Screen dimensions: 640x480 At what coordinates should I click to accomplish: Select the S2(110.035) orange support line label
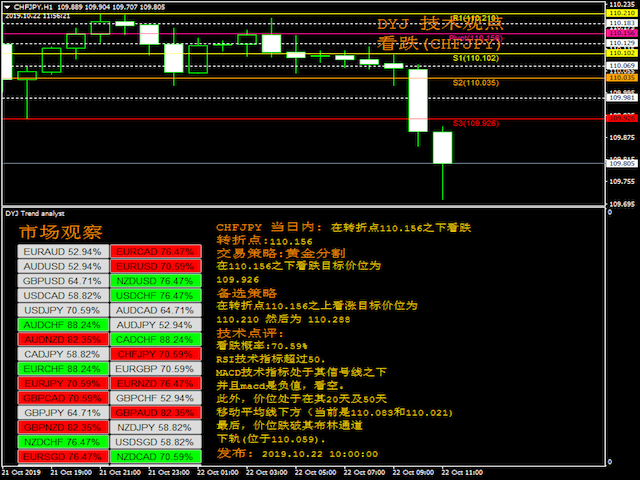tap(476, 83)
